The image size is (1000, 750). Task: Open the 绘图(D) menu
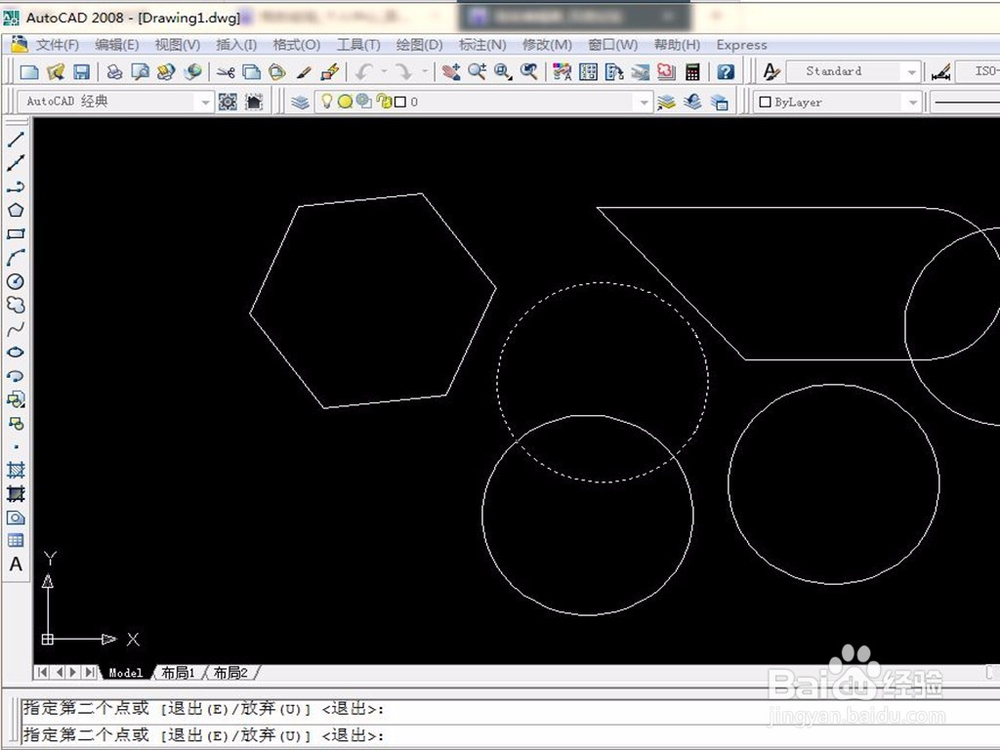(x=419, y=45)
